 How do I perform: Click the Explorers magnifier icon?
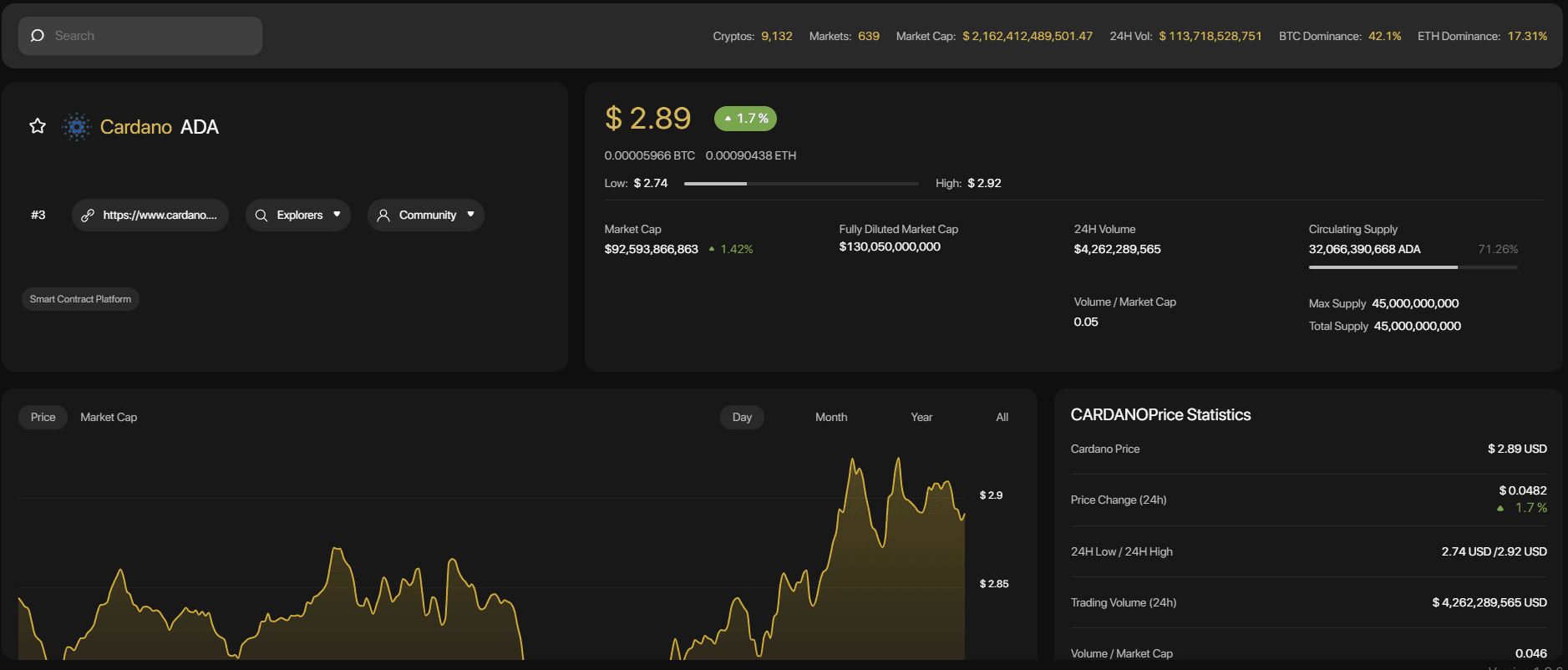pyautogui.click(x=261, y=216)
